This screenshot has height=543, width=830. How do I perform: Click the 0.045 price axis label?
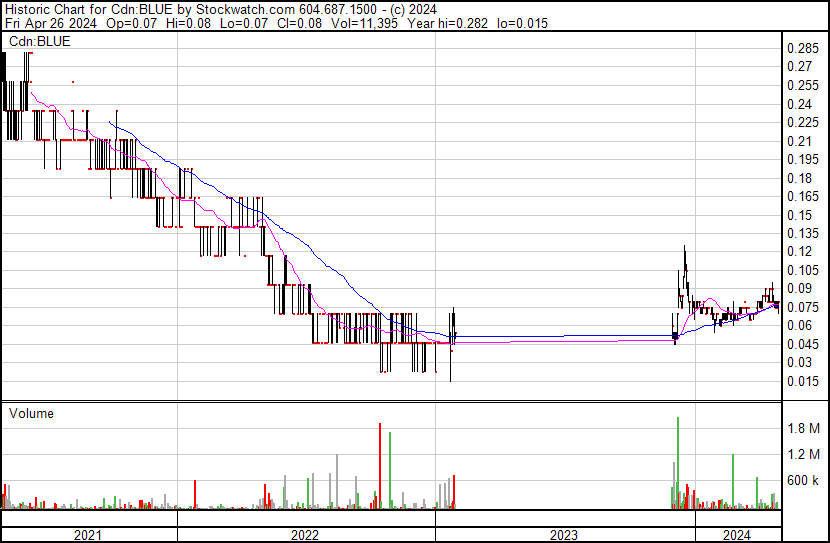[x=802, y=345]
